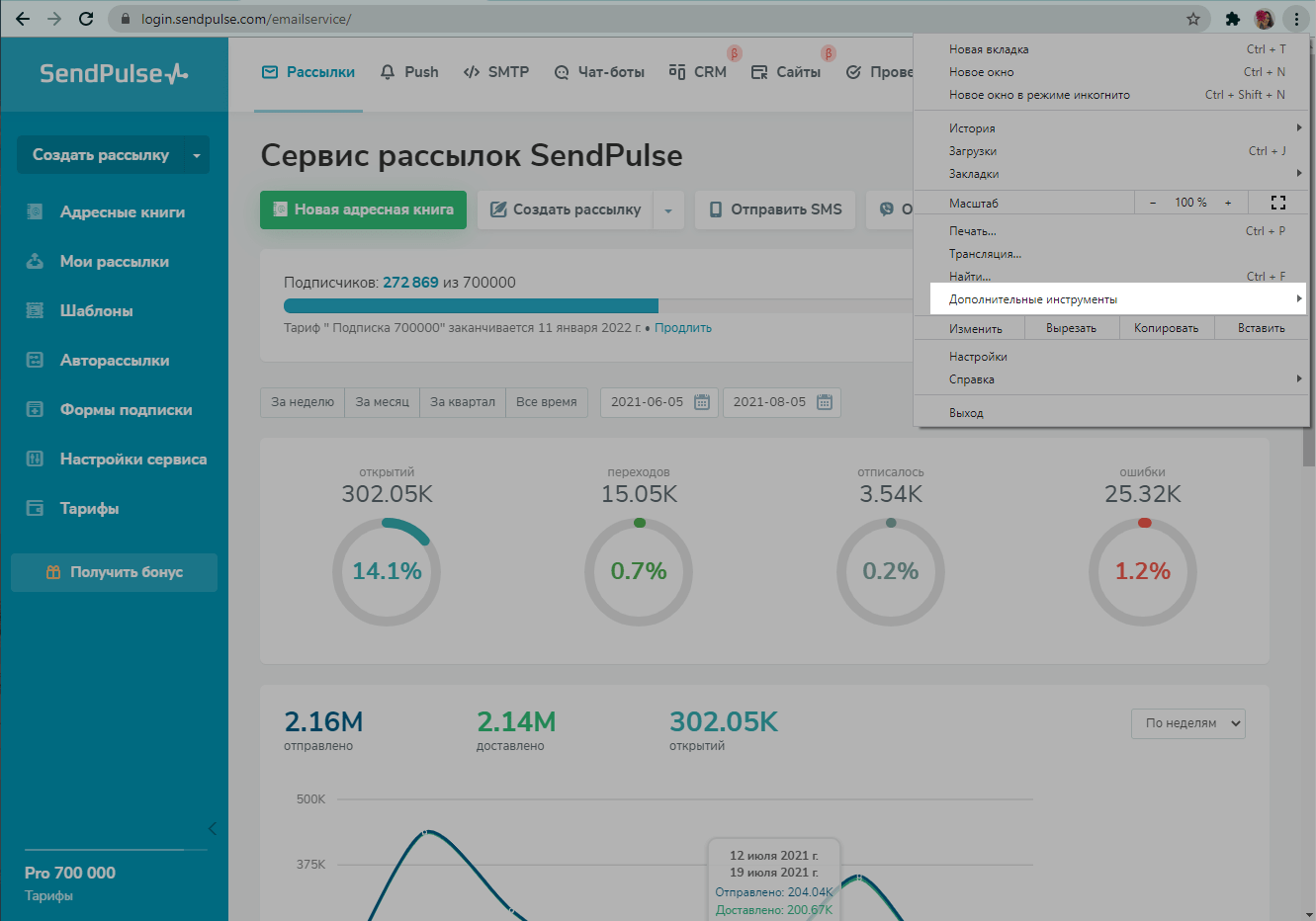Select Новое окно в режиме инкогнито
The width and height of the screenshot is (1316, 921).
(1112, 95)
